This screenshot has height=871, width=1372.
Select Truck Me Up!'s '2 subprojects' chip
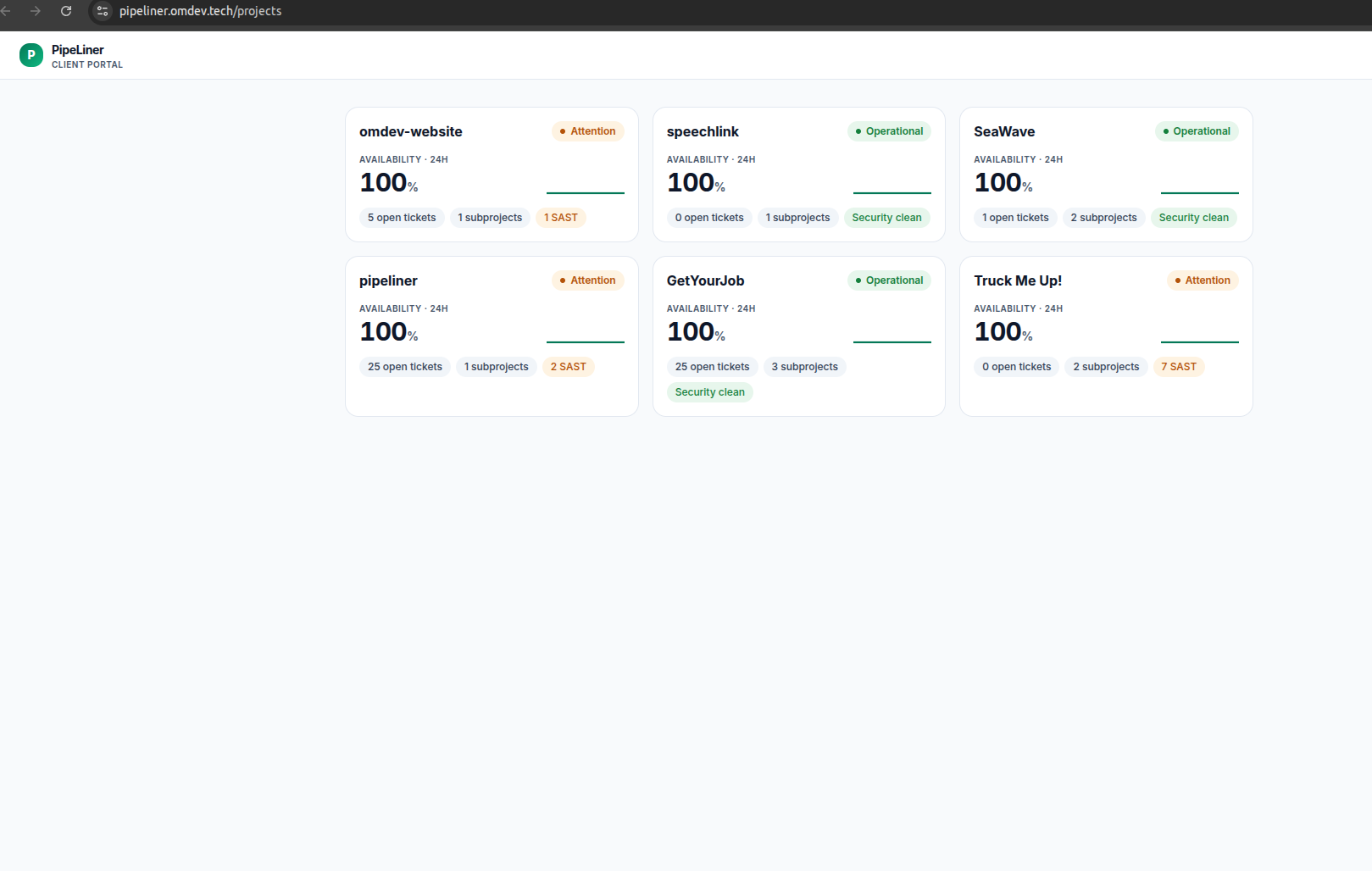[1106, 367]
